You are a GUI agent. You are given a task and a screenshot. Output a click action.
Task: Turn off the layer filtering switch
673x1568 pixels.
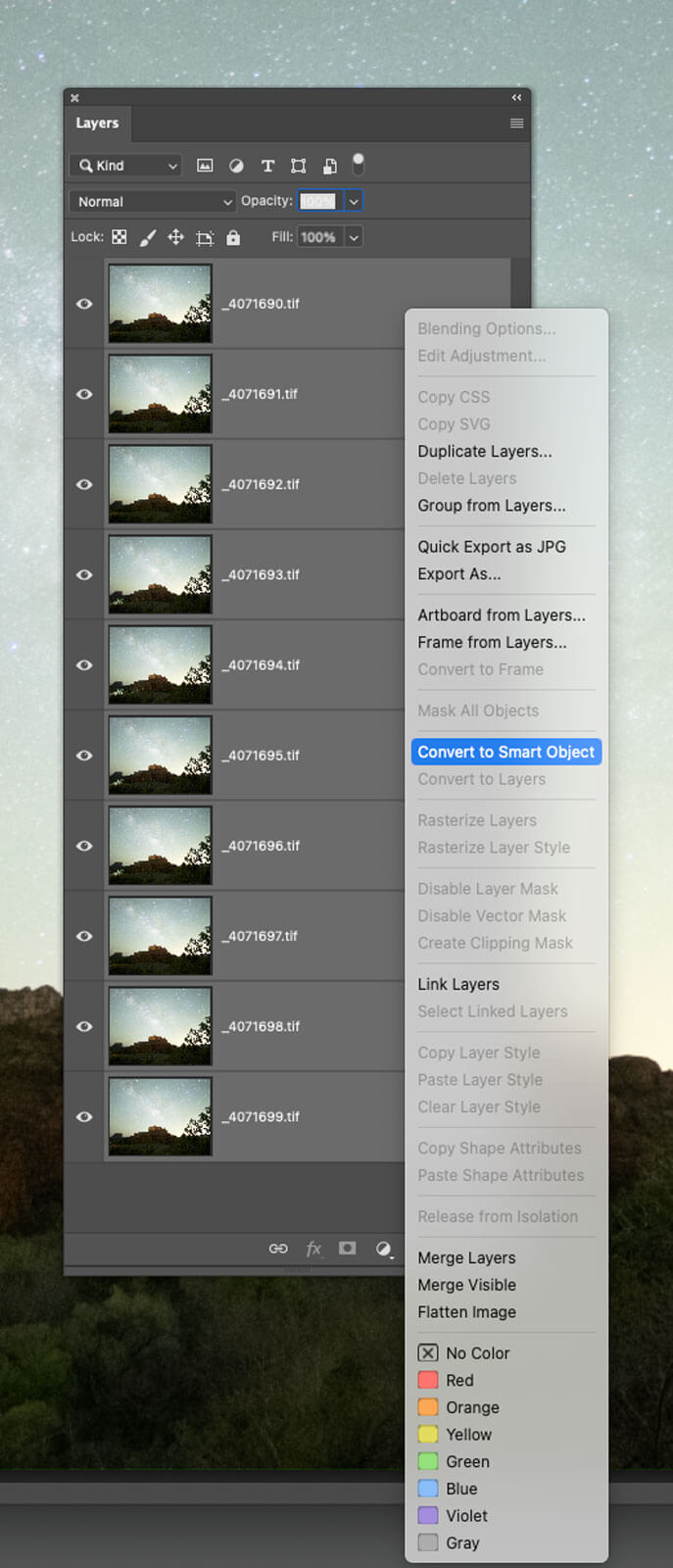359,164
